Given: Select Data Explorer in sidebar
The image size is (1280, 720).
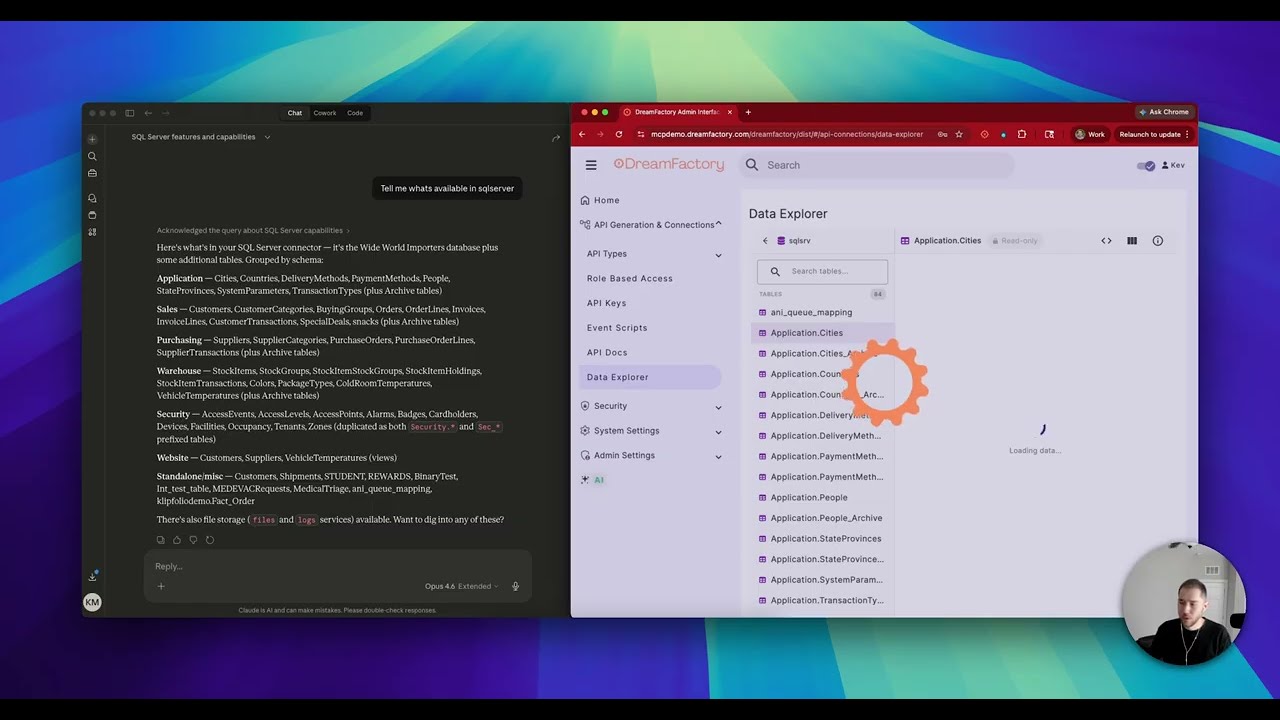Looking at the screenshot, I should click(651, 377).
